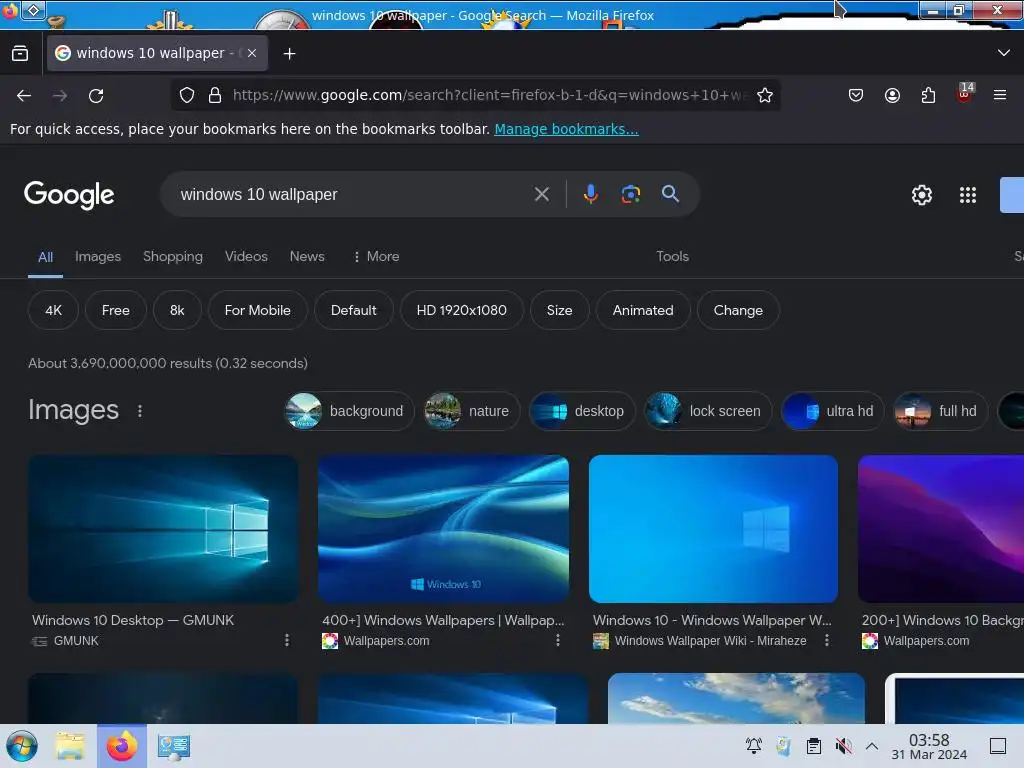Switch to the News tab
The width and height of the screenshot is (1024, 768).
coord(307,257)
